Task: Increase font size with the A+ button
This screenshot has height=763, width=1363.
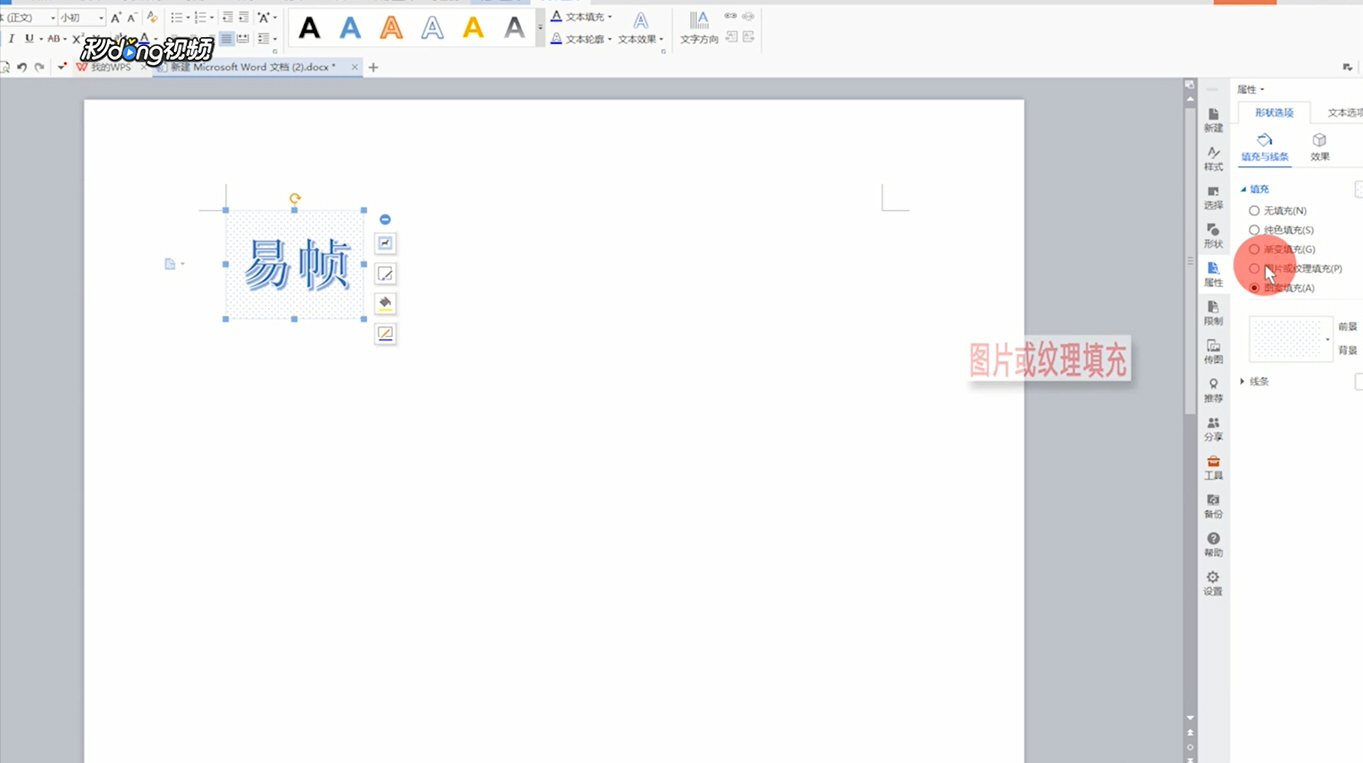Action: point(116,18)
